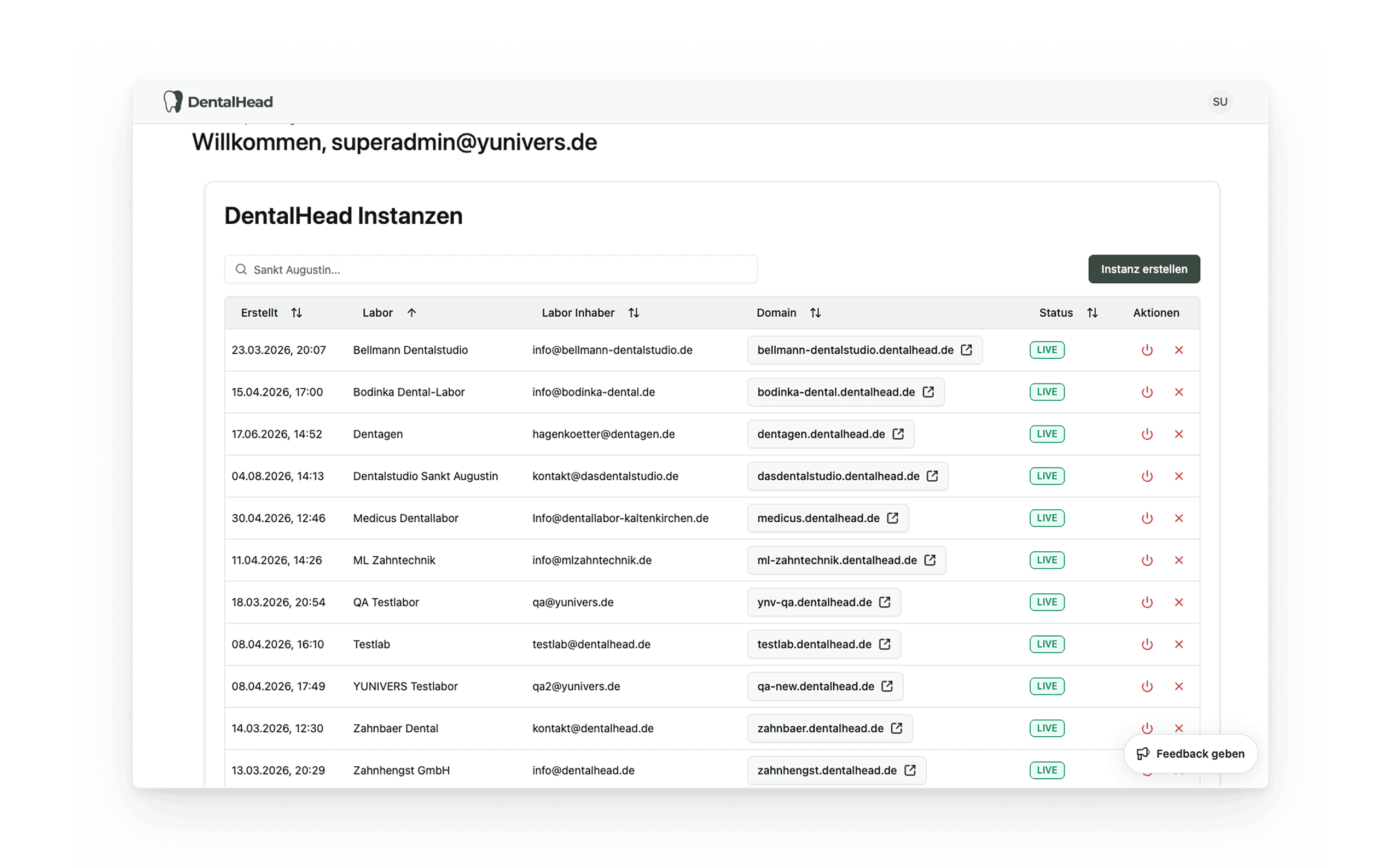
Task: Delete the Zahnbaer Dental instance
Action: 1178,727
